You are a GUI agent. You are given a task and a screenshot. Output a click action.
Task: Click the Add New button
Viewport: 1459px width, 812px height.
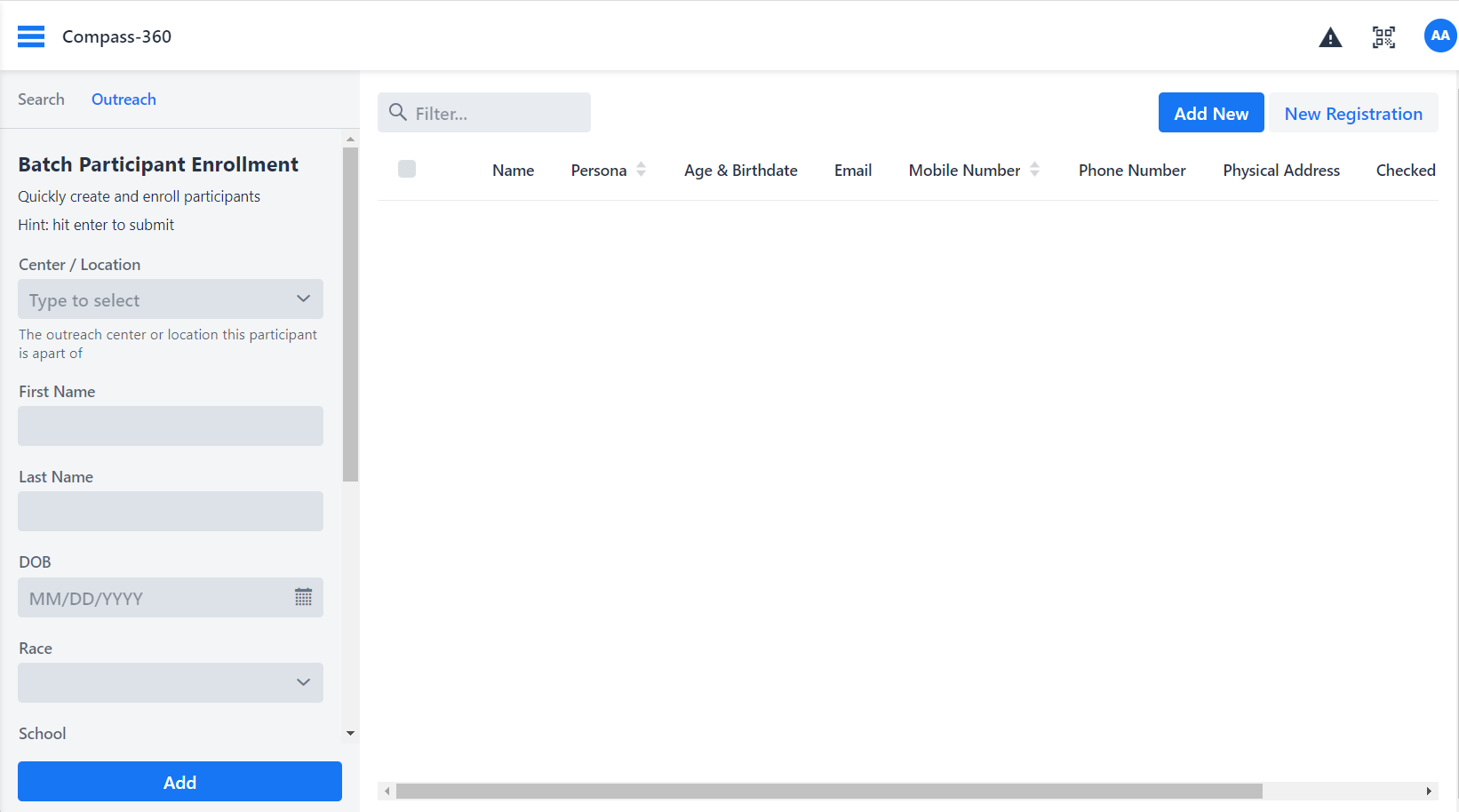click(x=1210, y=113)
